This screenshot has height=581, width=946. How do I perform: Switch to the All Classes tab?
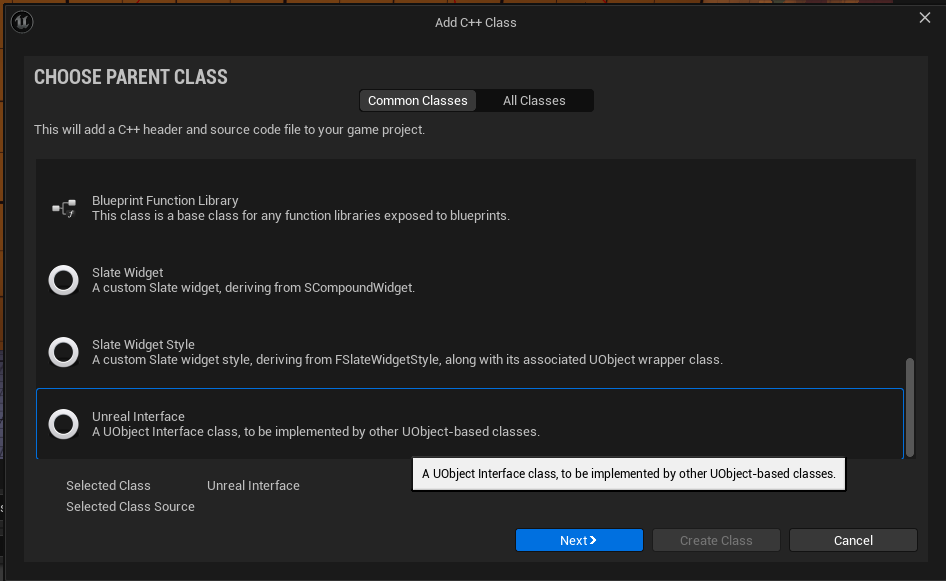click(x=534, y=101)
